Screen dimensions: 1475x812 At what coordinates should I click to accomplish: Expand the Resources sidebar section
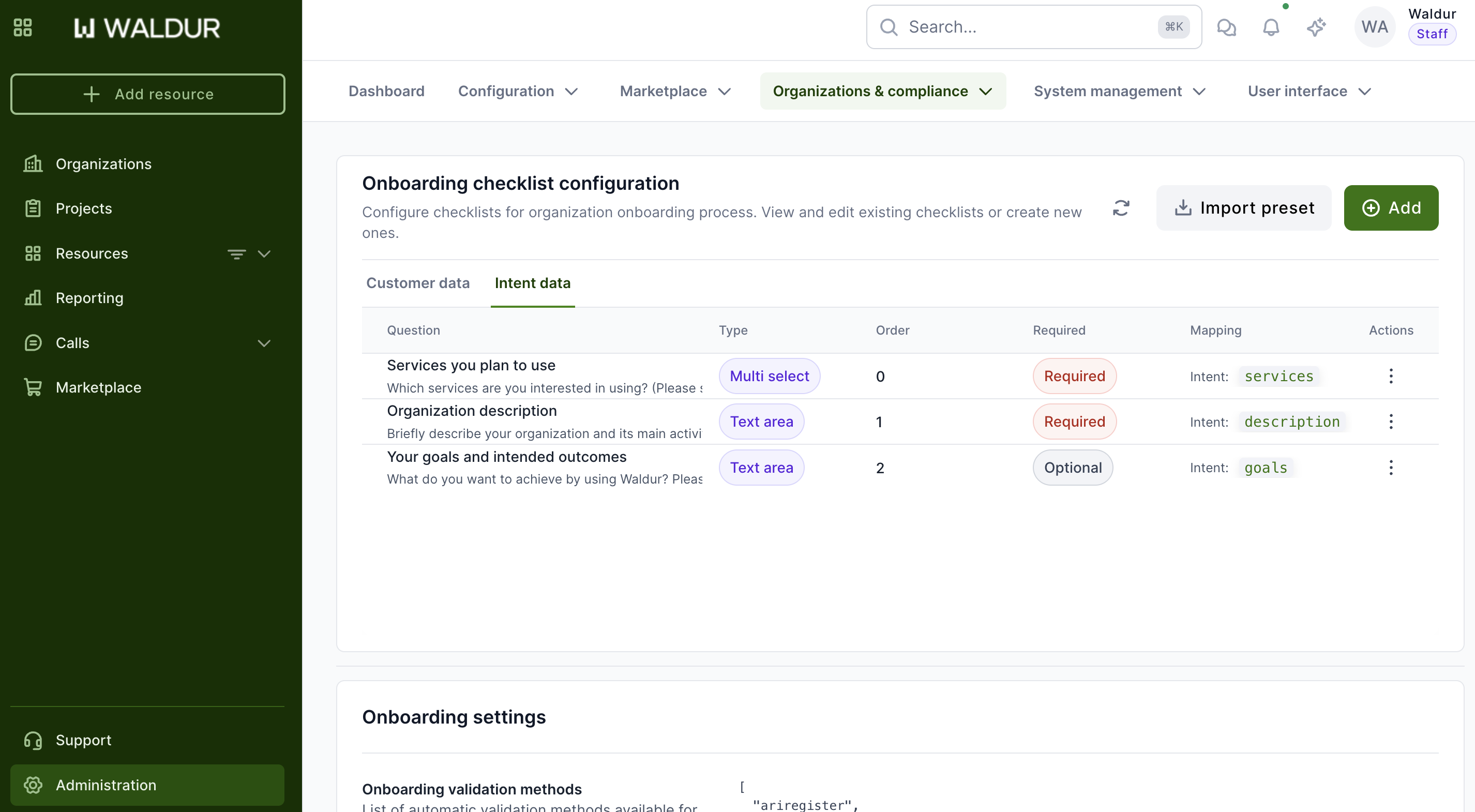(264, 253)
